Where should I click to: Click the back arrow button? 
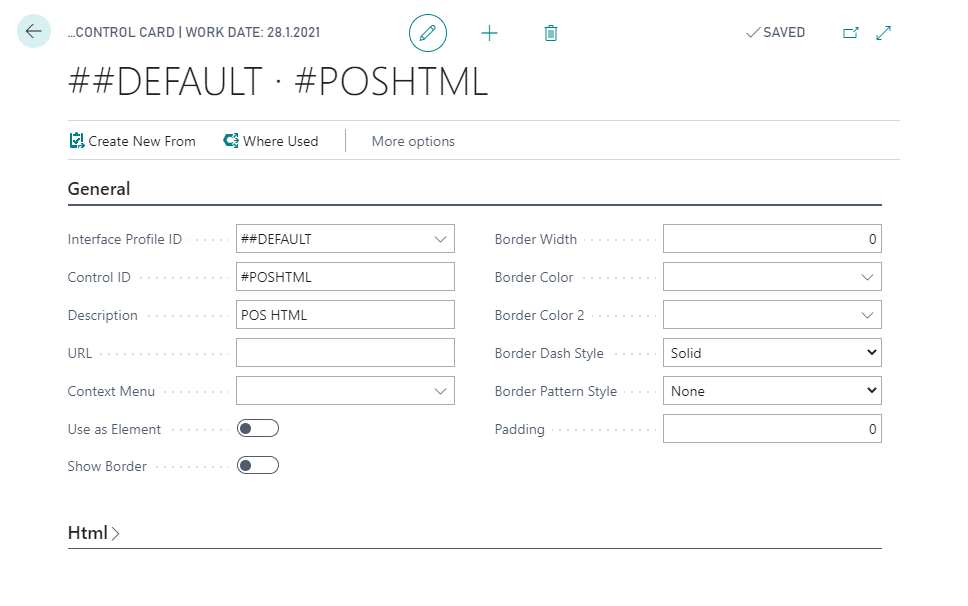[x=34, y=32]
